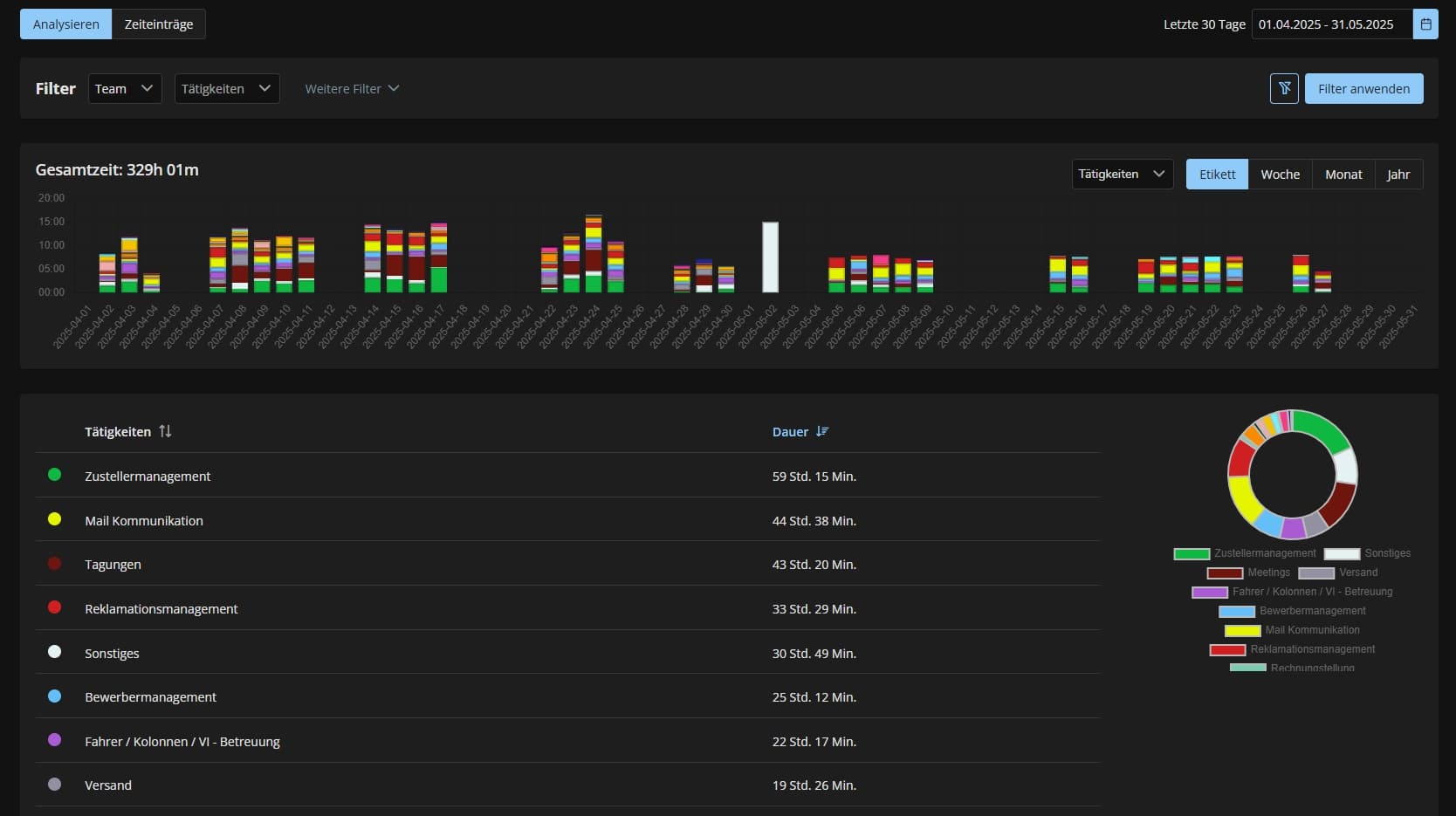The height and width of the screenshot is (816, 1456).
Task: Click the Dauer column header
Action: coord(790,432)
